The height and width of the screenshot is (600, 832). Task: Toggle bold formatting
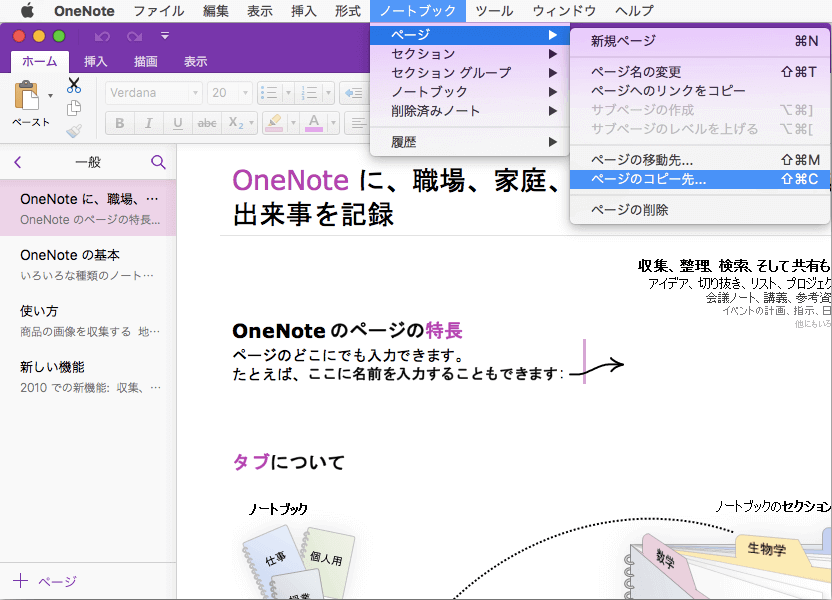tap(118, 123)
